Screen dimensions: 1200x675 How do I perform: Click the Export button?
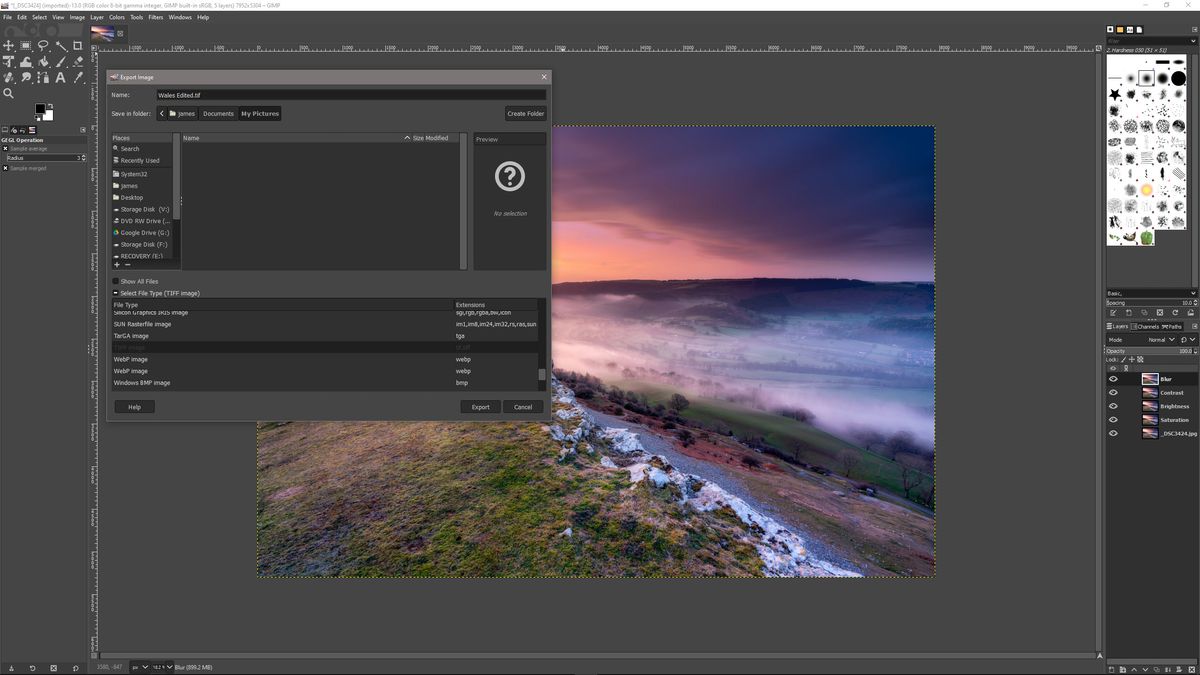[x=480, y=407]
